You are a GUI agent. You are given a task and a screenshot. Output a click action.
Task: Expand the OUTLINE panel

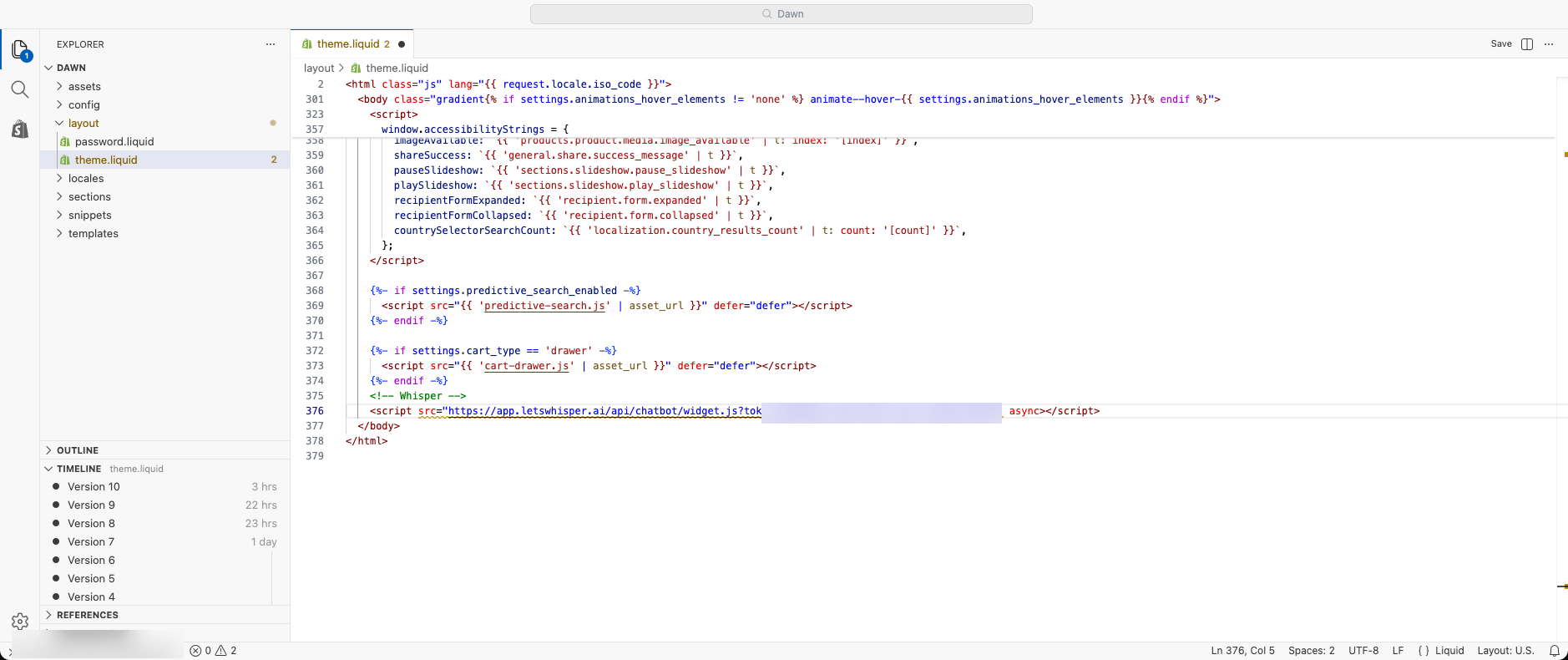[165, 450]
